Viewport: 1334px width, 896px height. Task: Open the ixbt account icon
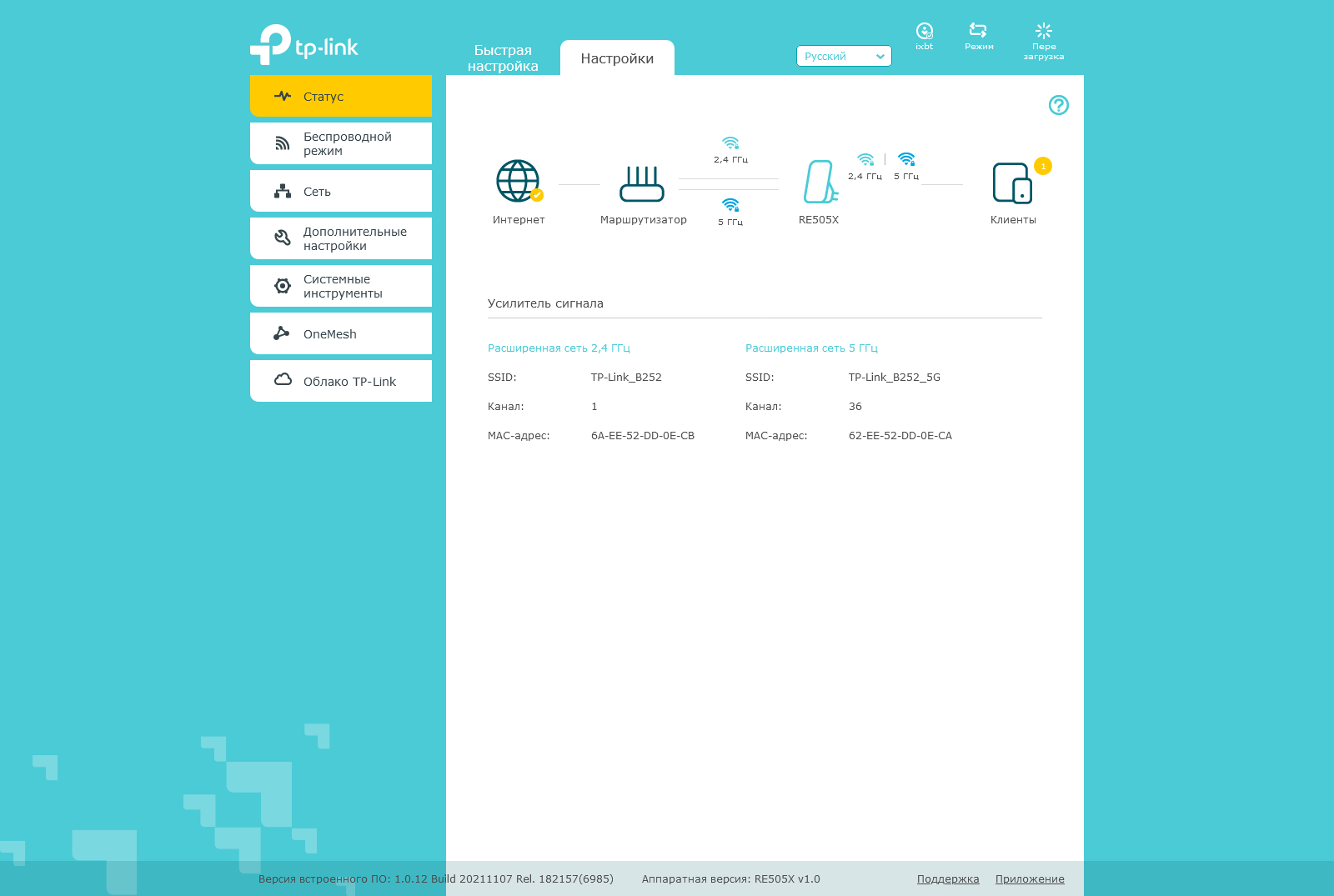[x=925, y=32]
